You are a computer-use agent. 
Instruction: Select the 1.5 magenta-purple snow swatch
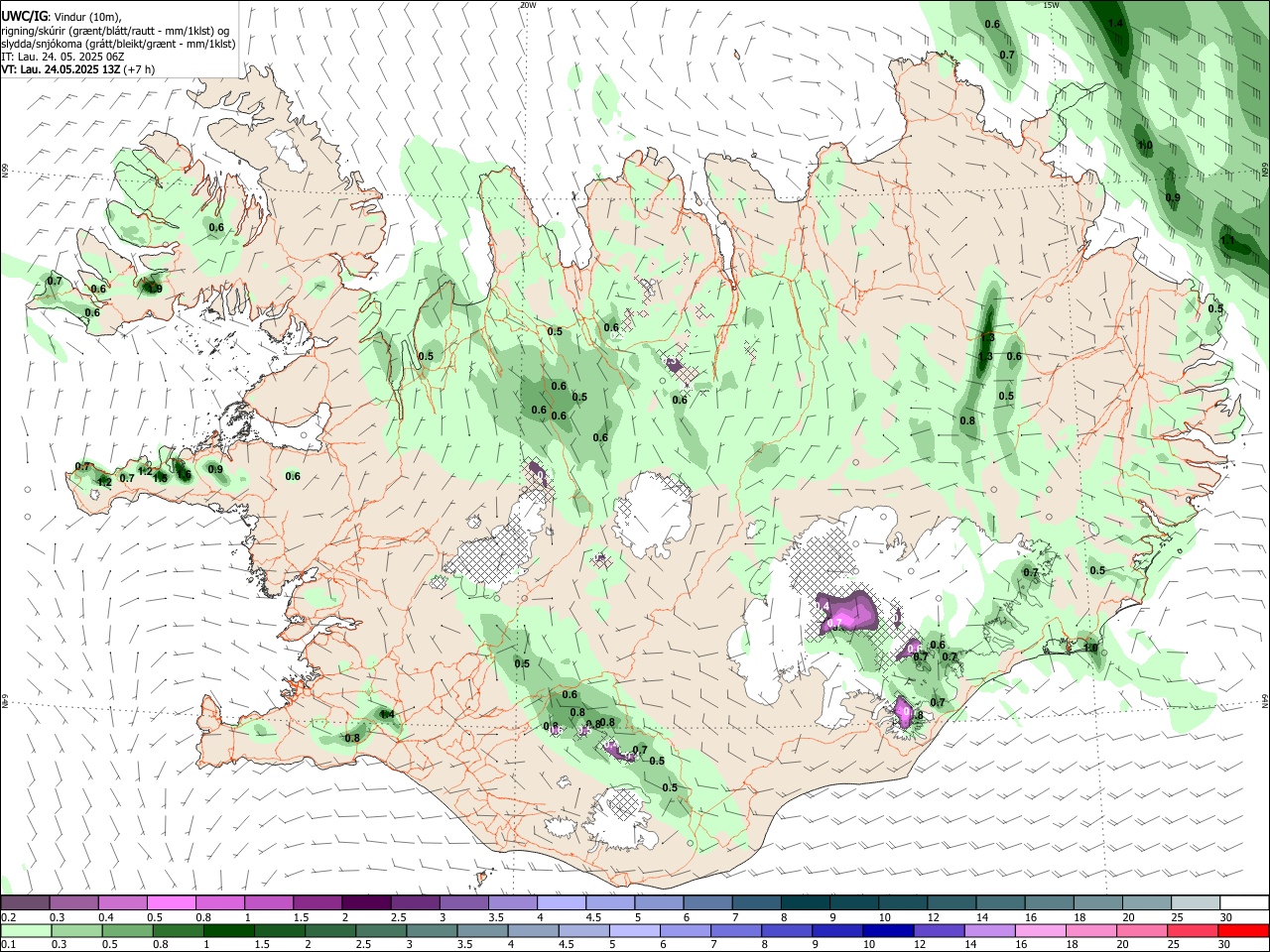(x=317, y=902)
